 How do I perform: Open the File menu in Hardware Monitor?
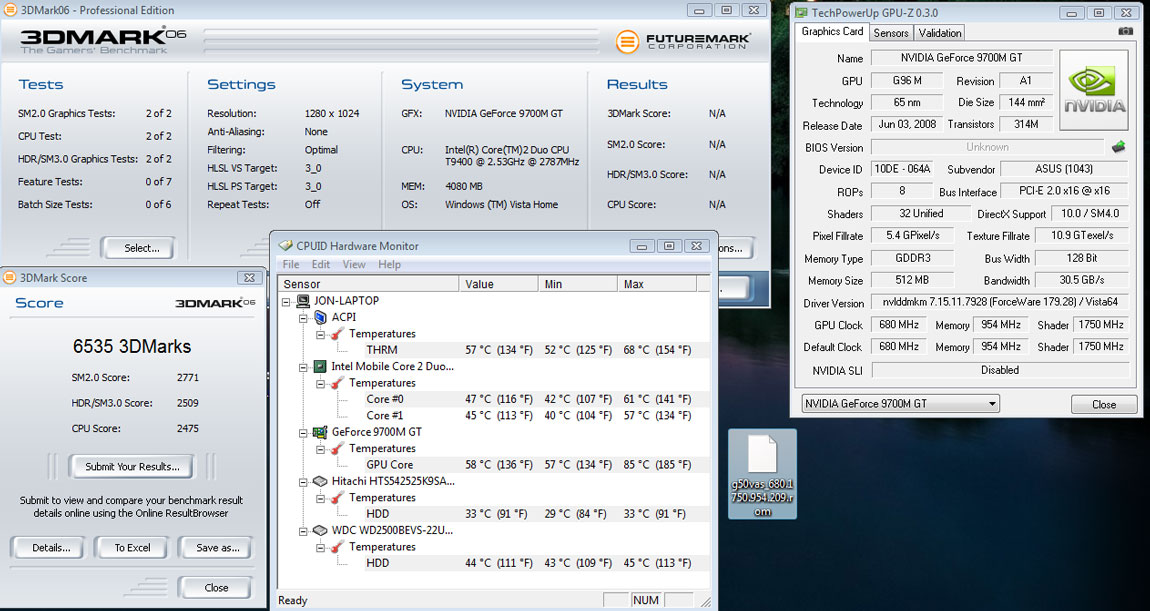pos(290,264)
